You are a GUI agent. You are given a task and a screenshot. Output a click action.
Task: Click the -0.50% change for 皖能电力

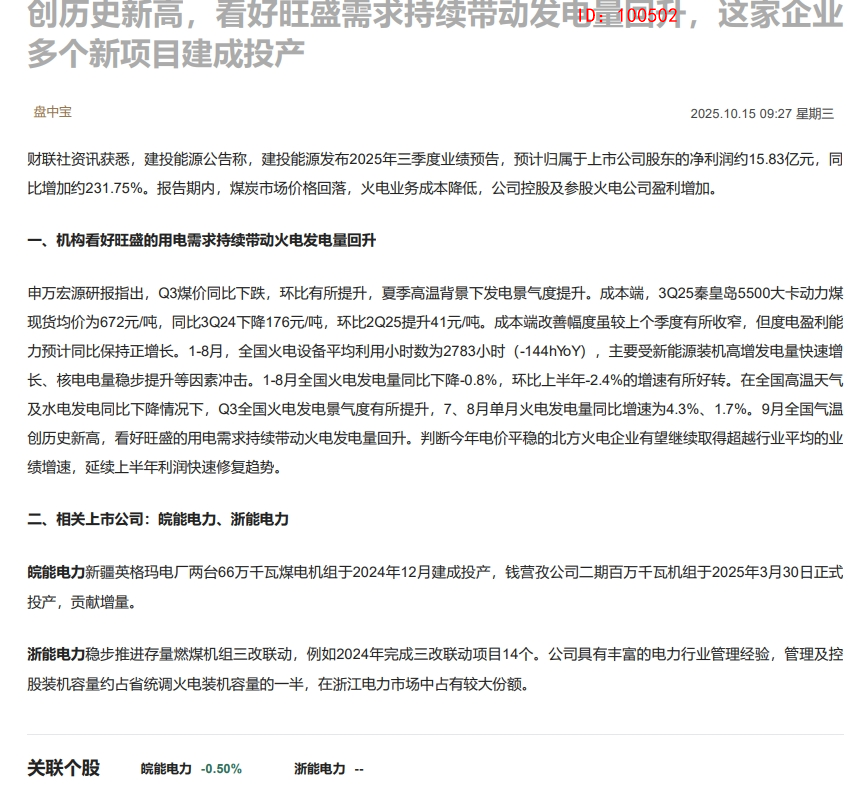pyautogui.click(x=221, y=769)
